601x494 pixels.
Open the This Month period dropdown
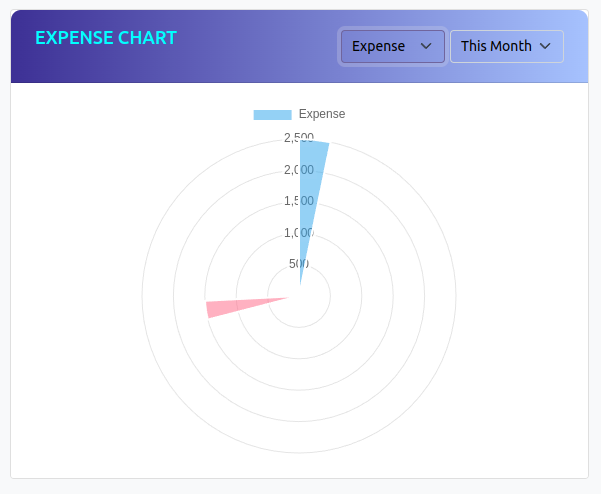point(506,46)
